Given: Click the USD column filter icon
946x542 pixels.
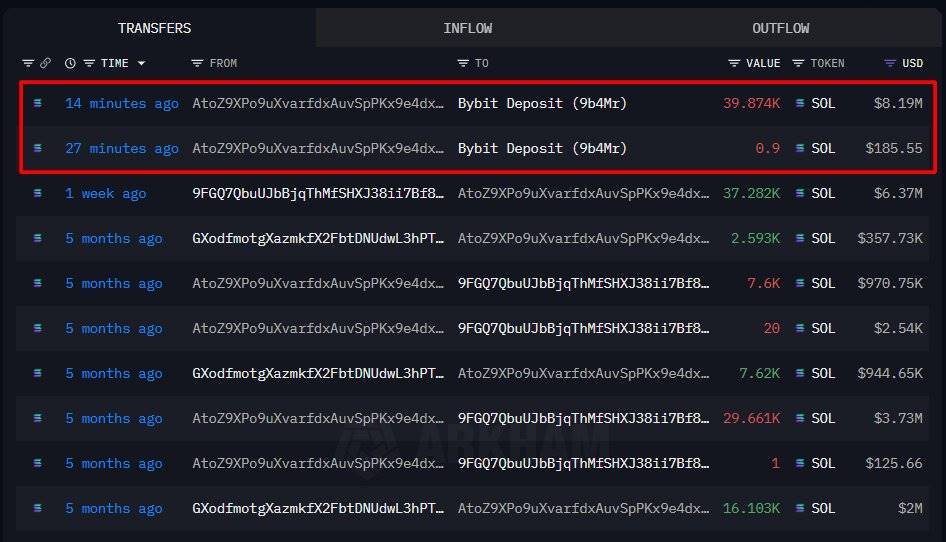Looking at the screenshot, I should pyautogui.click(x=890, y=63).
